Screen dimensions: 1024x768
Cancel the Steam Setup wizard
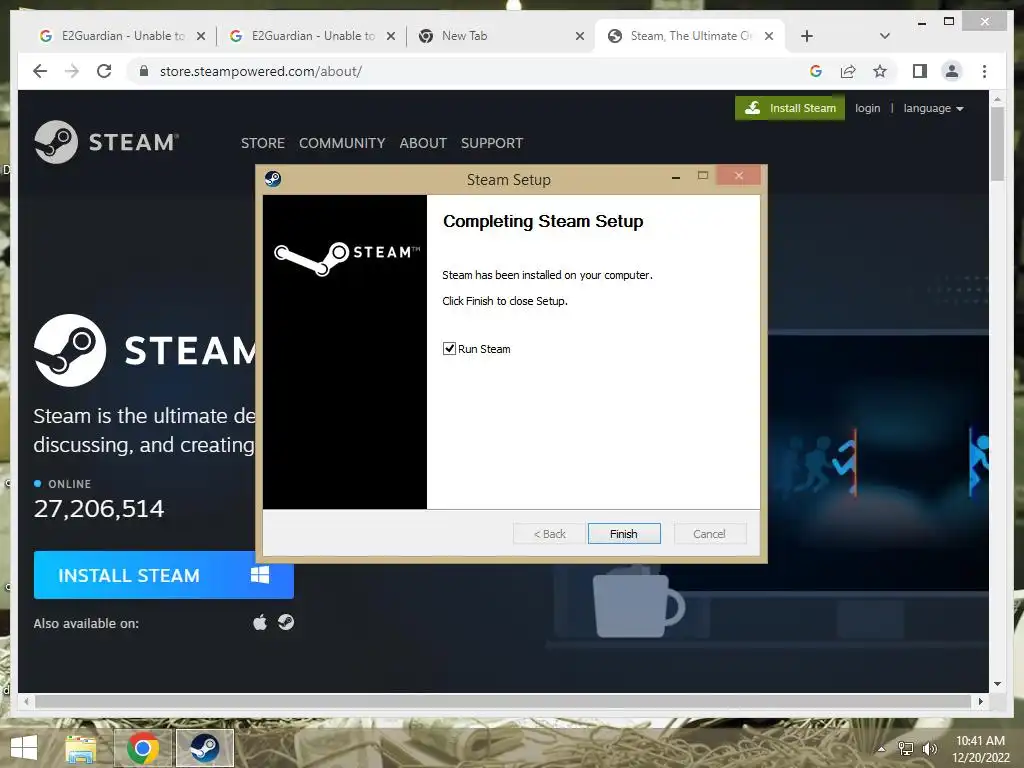[709, 534]
